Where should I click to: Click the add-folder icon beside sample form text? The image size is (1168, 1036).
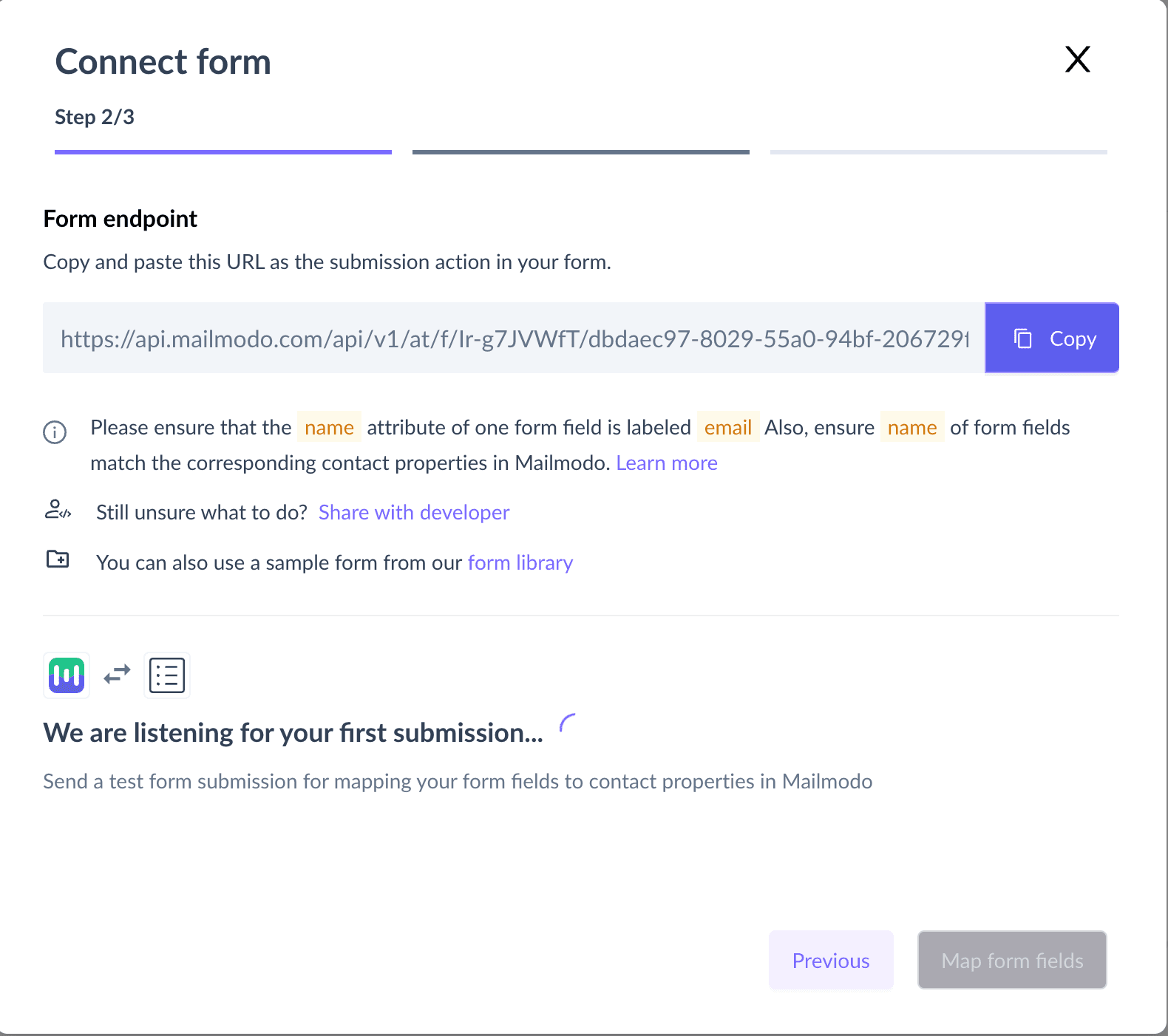(x=58, y=560)
